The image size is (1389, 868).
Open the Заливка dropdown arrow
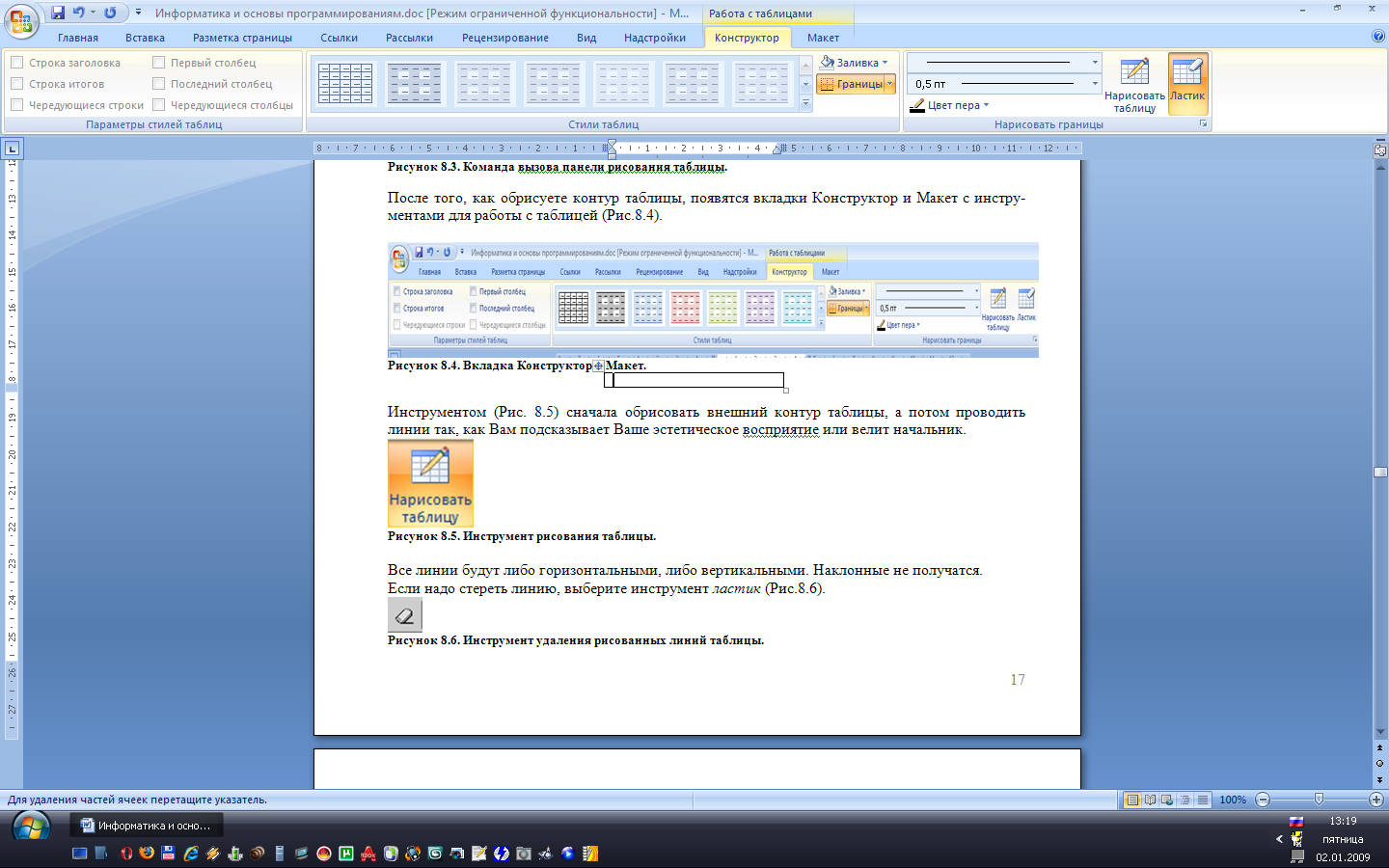point(885,63)
